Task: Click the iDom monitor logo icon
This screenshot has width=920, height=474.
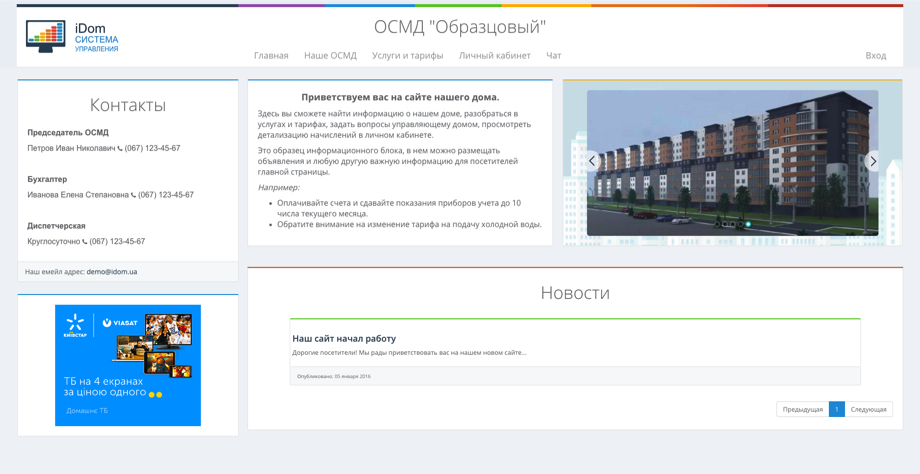Action: pyautogui.click(x=46, y=36)
